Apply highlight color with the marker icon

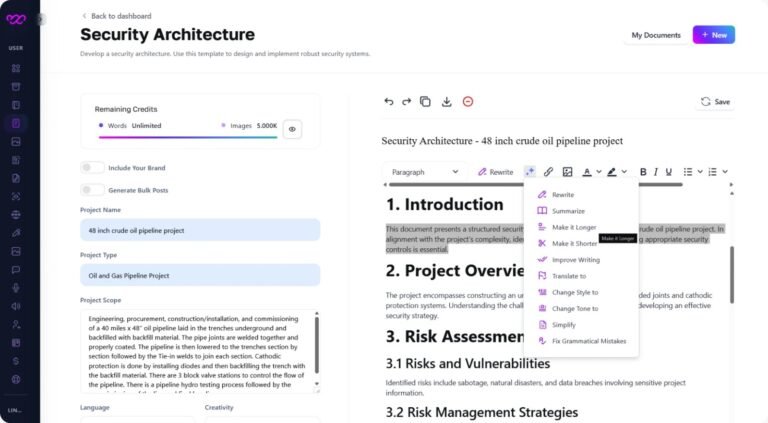612,172
